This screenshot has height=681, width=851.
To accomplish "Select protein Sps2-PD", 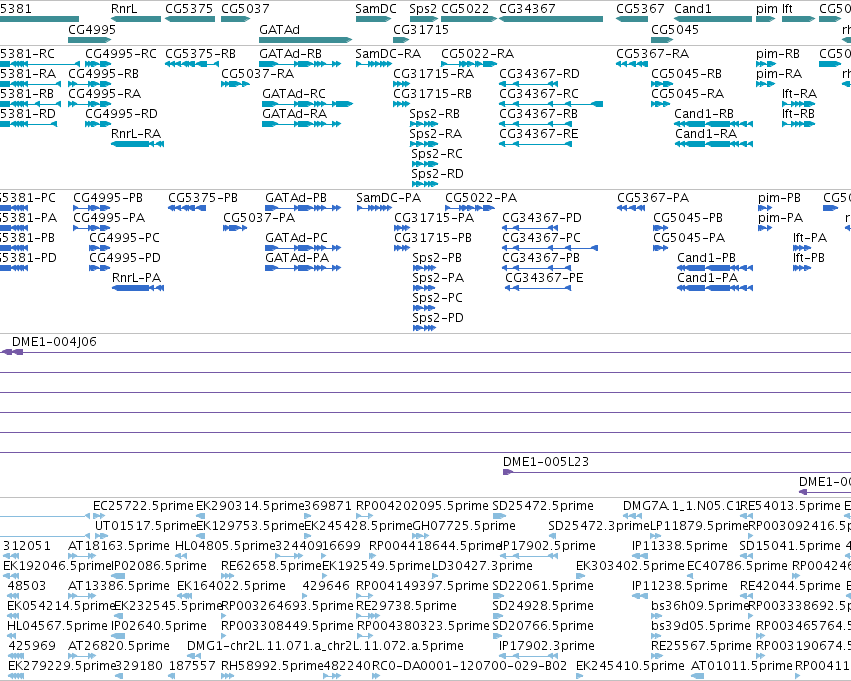I will tap(438, 318).
